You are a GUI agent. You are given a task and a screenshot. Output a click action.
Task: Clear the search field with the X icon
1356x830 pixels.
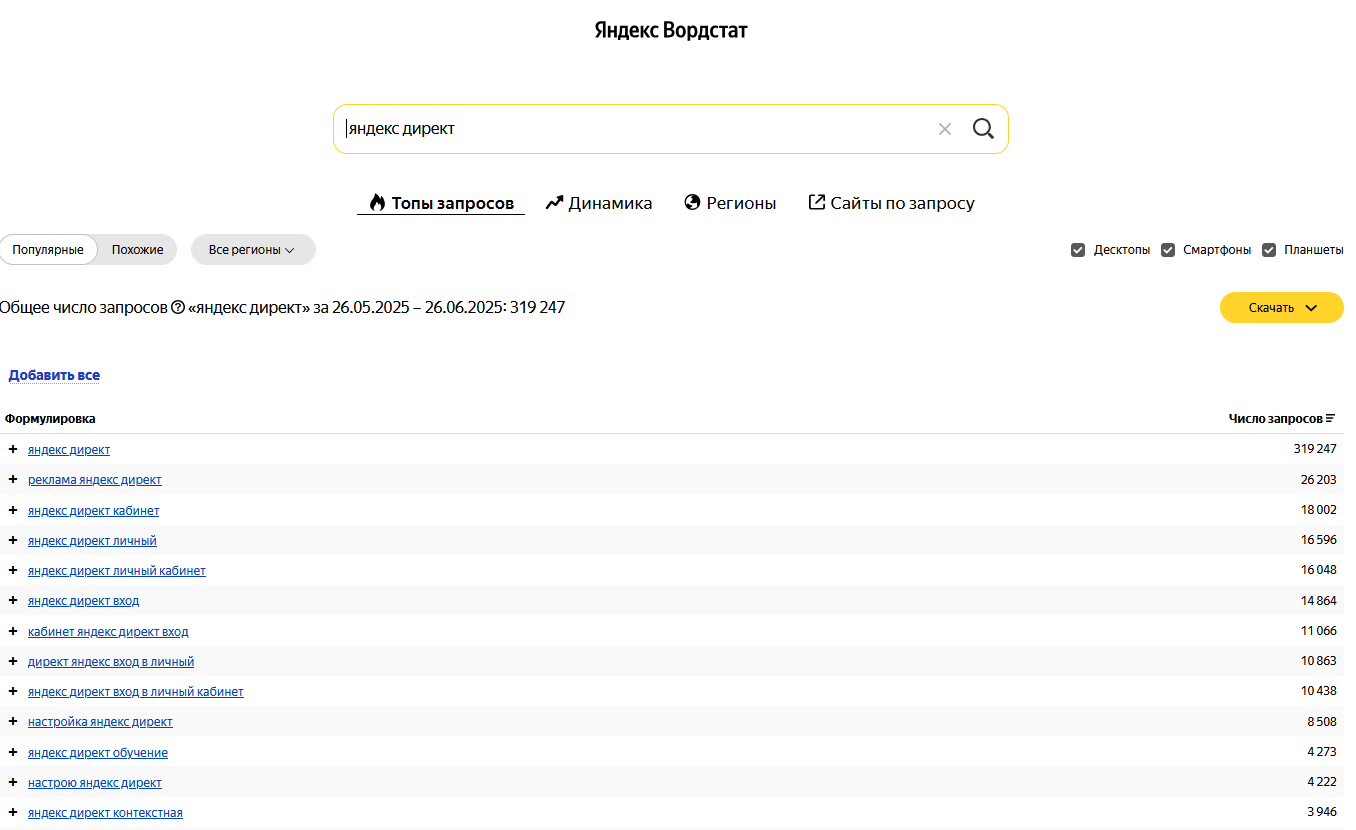point(944,129)
